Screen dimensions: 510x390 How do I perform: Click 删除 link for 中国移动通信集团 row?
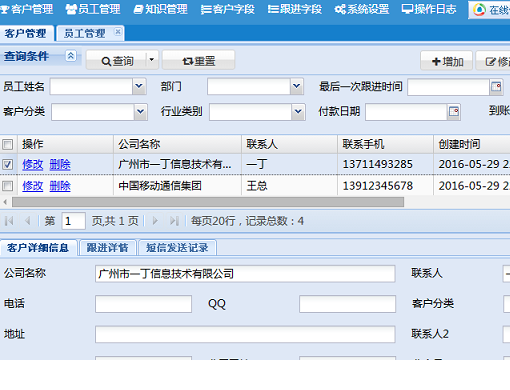point(60,186)
